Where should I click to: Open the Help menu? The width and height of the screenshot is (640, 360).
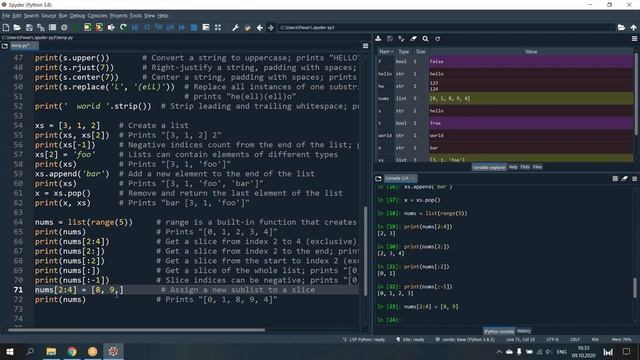(x=163, y=16)
